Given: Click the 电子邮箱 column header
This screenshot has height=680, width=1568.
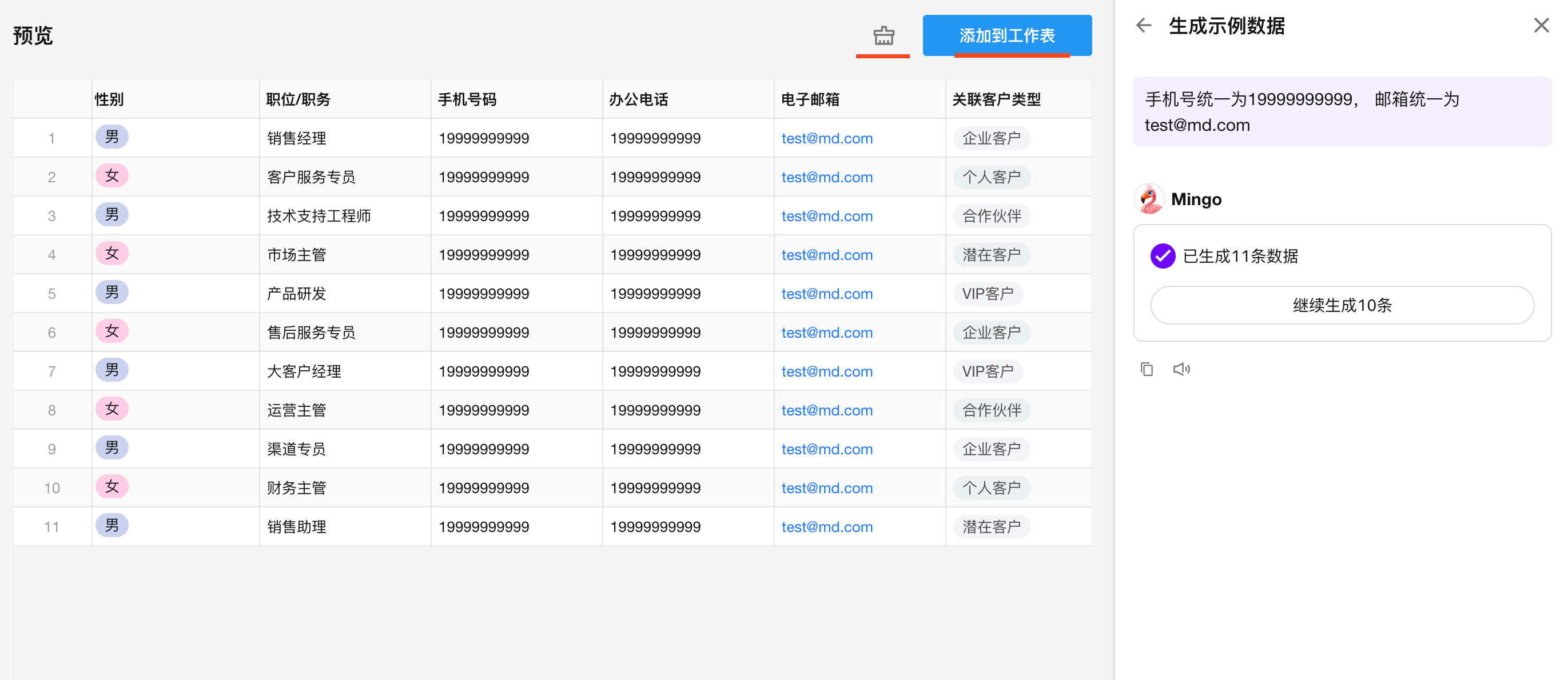Looking at the screenshot, I should pos(810,100).
